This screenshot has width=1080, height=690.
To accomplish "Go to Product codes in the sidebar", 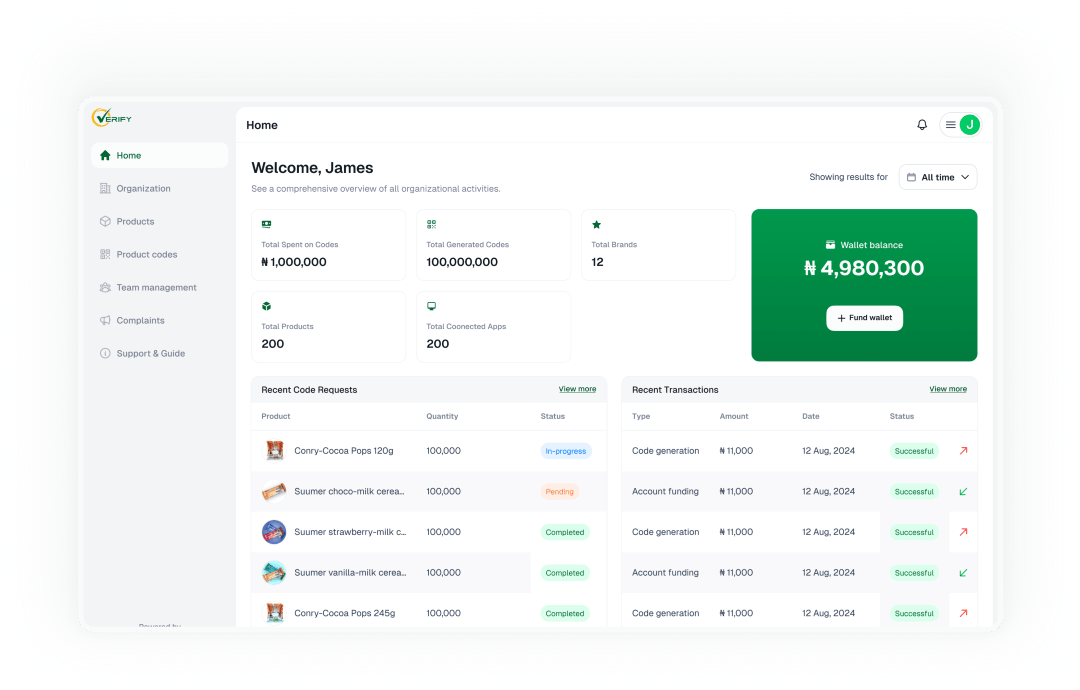I will 146,255.
